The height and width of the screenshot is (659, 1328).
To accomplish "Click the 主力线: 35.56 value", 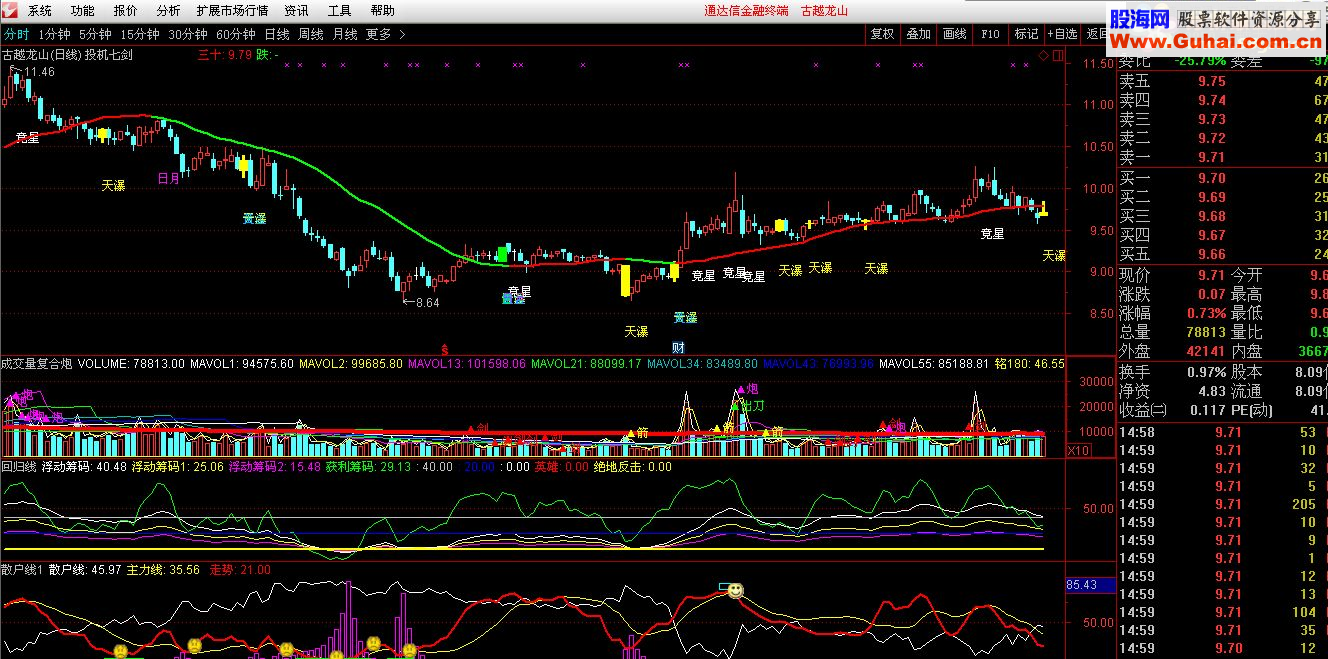I will (x=162, y=570).
